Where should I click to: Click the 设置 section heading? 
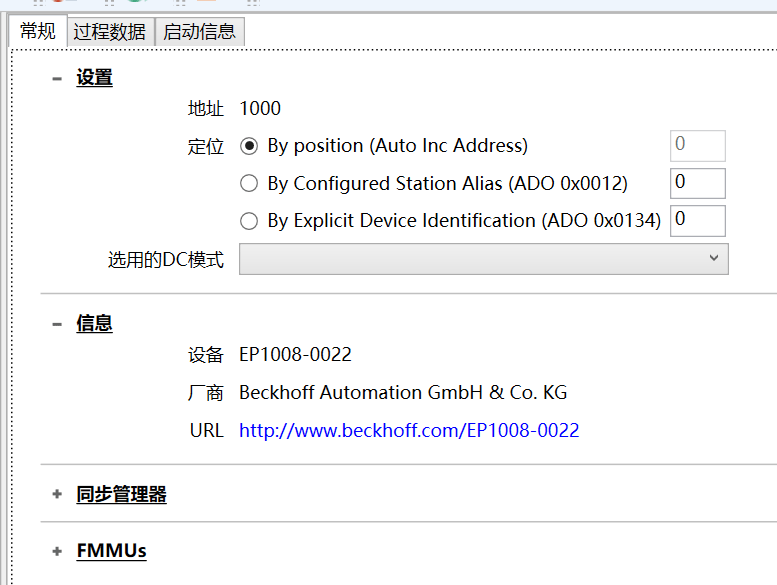coord(94,78)
